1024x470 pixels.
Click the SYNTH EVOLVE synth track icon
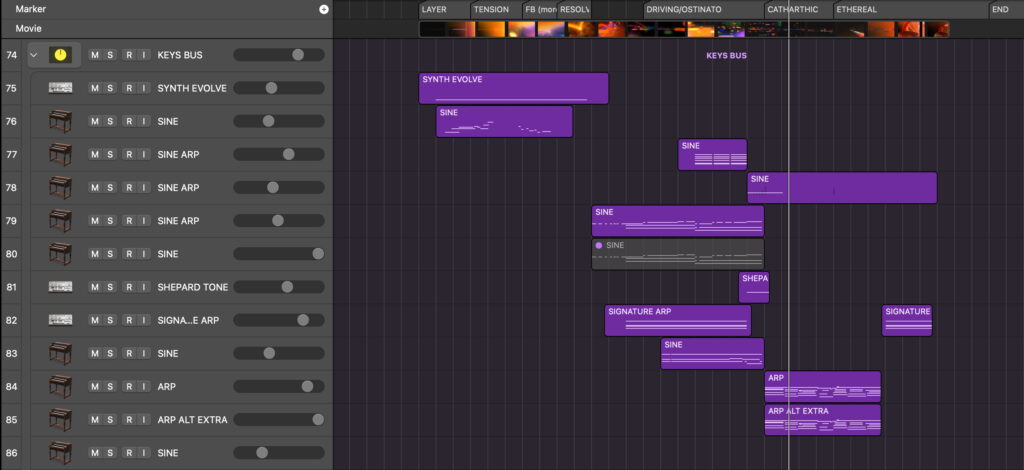pos(61,88)
